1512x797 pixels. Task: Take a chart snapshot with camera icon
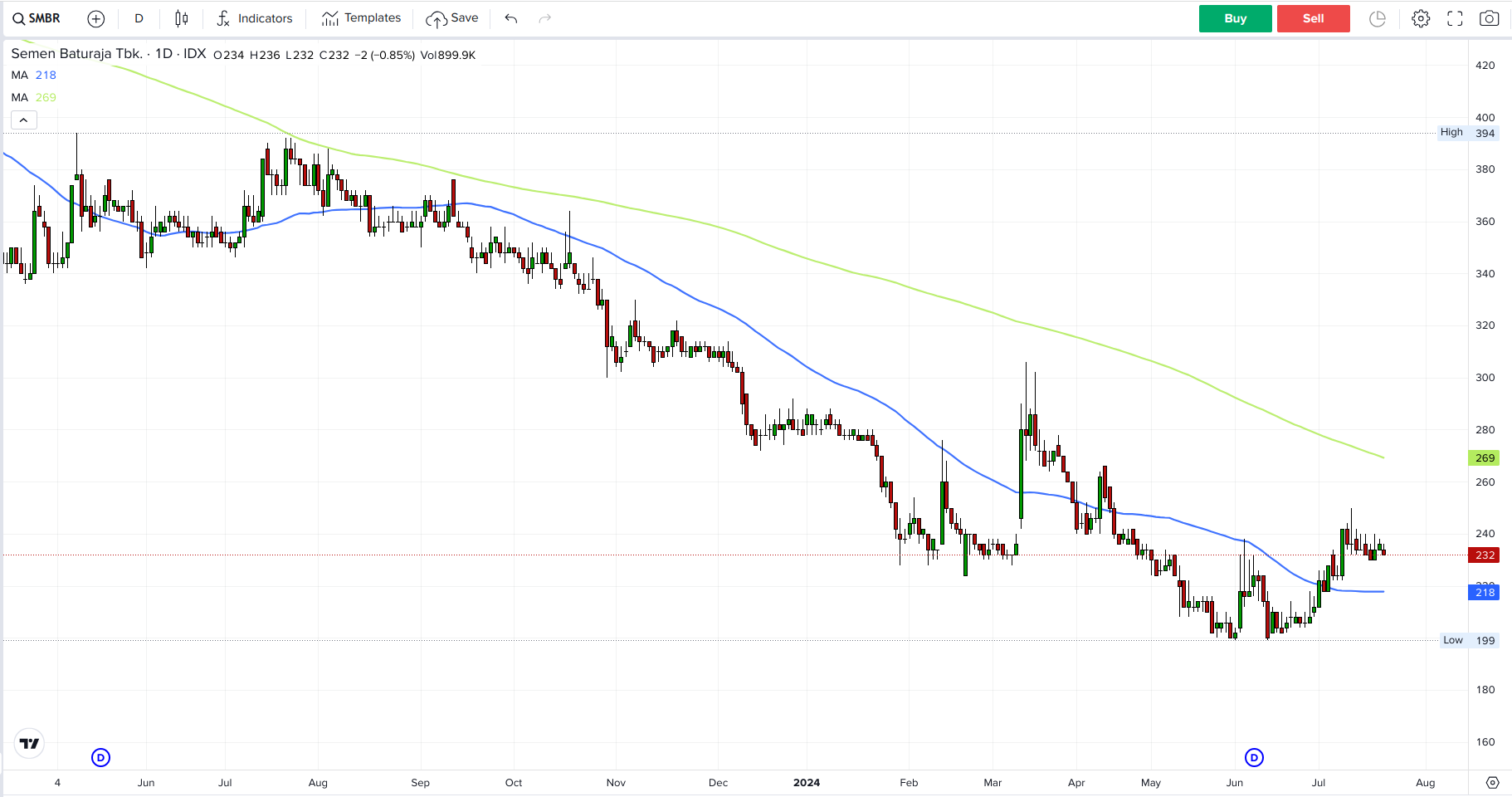click(x=1490, y=18)
